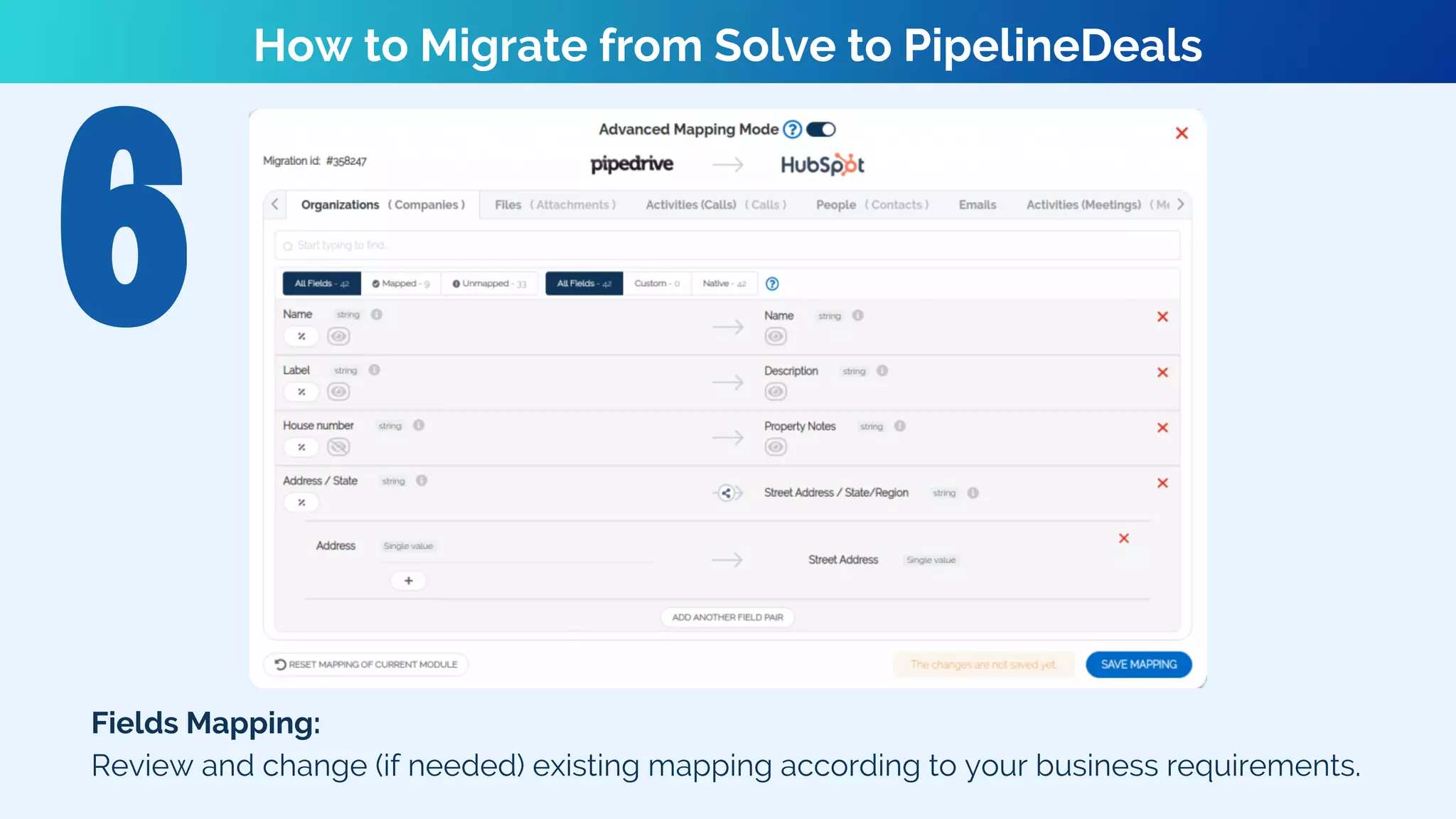Open the Activities (Meetings) tab
Screen dimensions: 1456x819
point(1097,205)
